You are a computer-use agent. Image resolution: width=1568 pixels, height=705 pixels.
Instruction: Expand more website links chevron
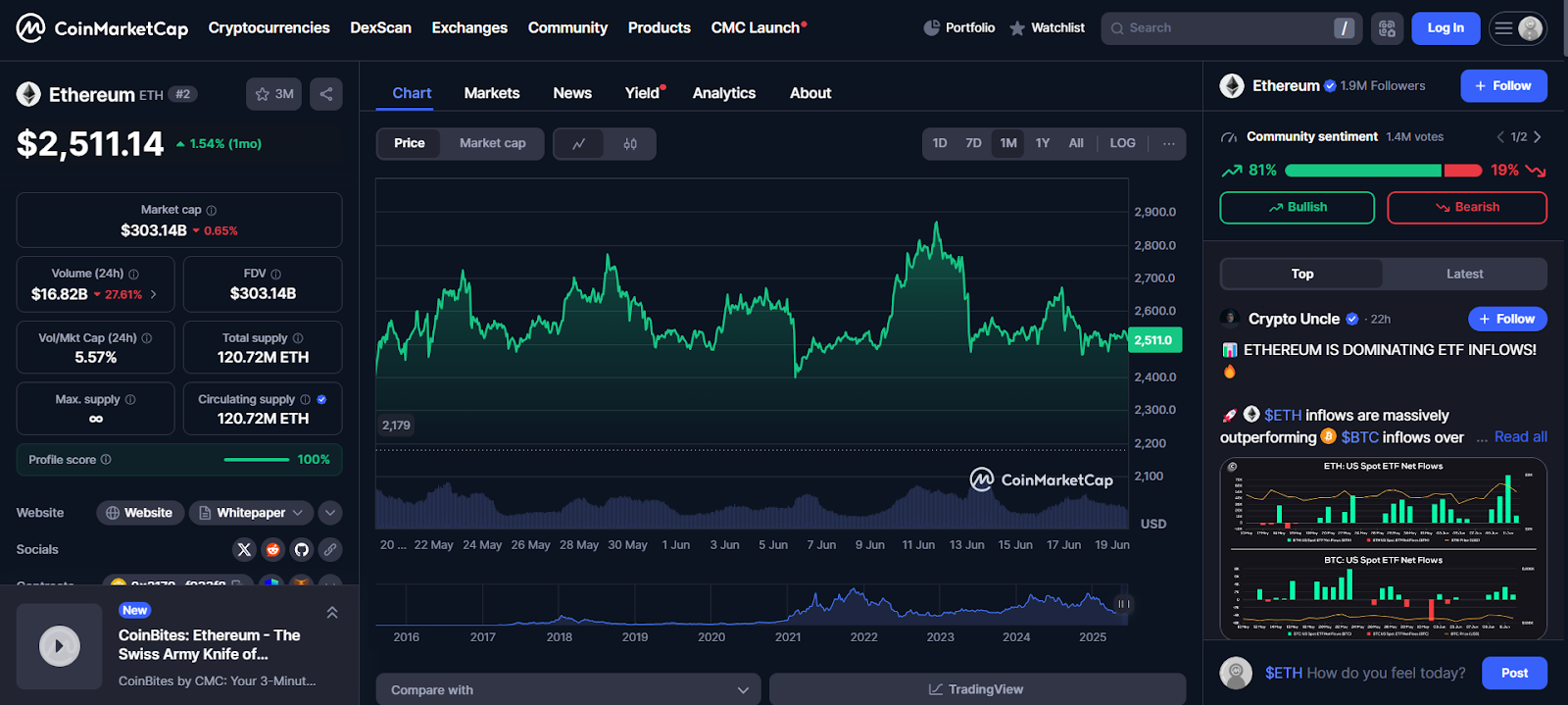330,513
